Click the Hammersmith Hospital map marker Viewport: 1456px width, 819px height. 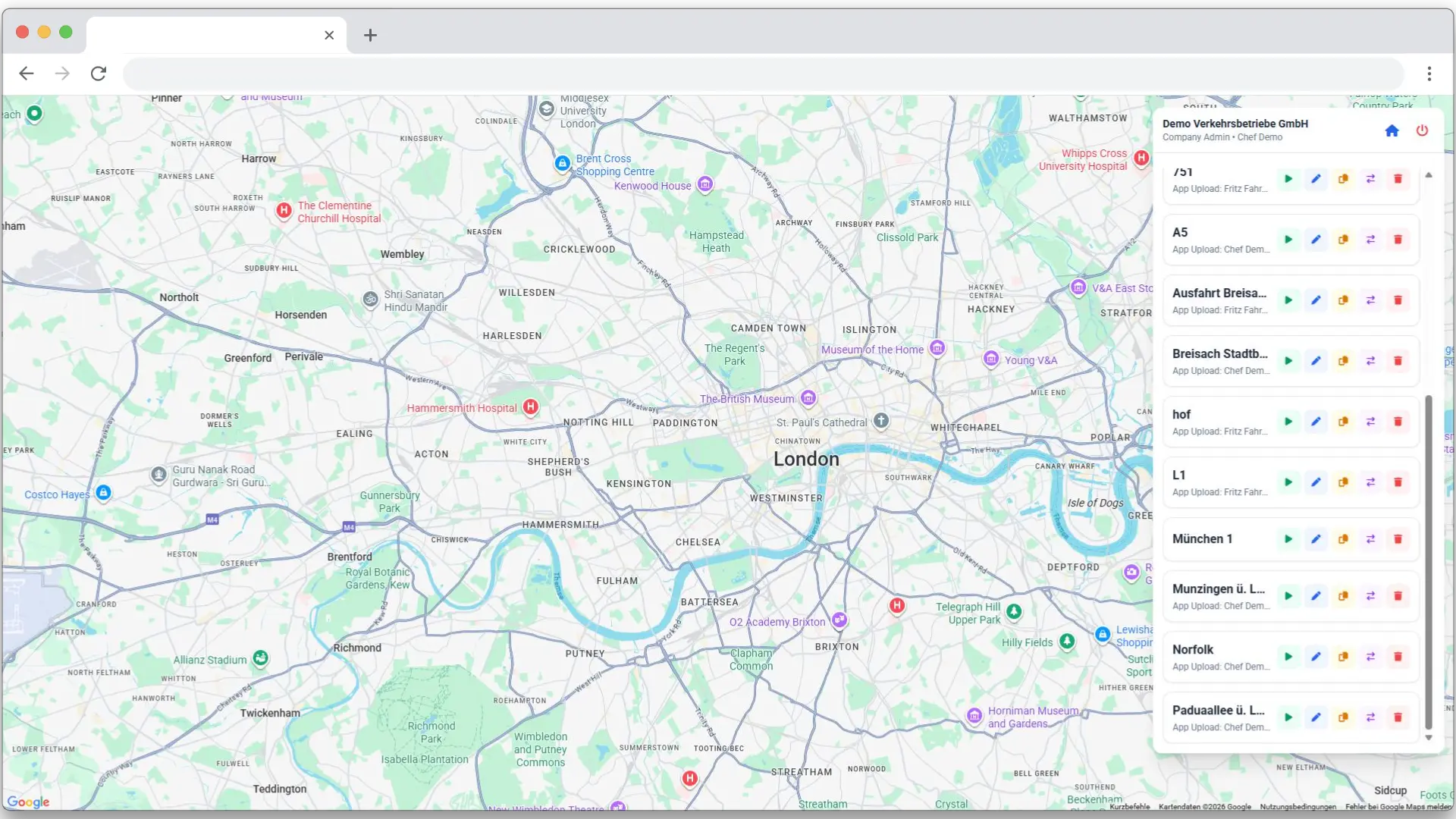coord(531,407)
